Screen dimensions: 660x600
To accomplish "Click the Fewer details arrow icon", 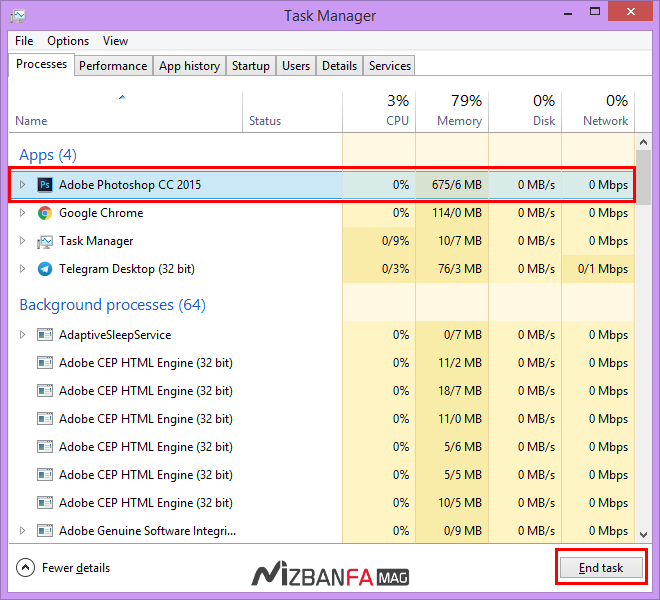I will click(x=25, y=568).
